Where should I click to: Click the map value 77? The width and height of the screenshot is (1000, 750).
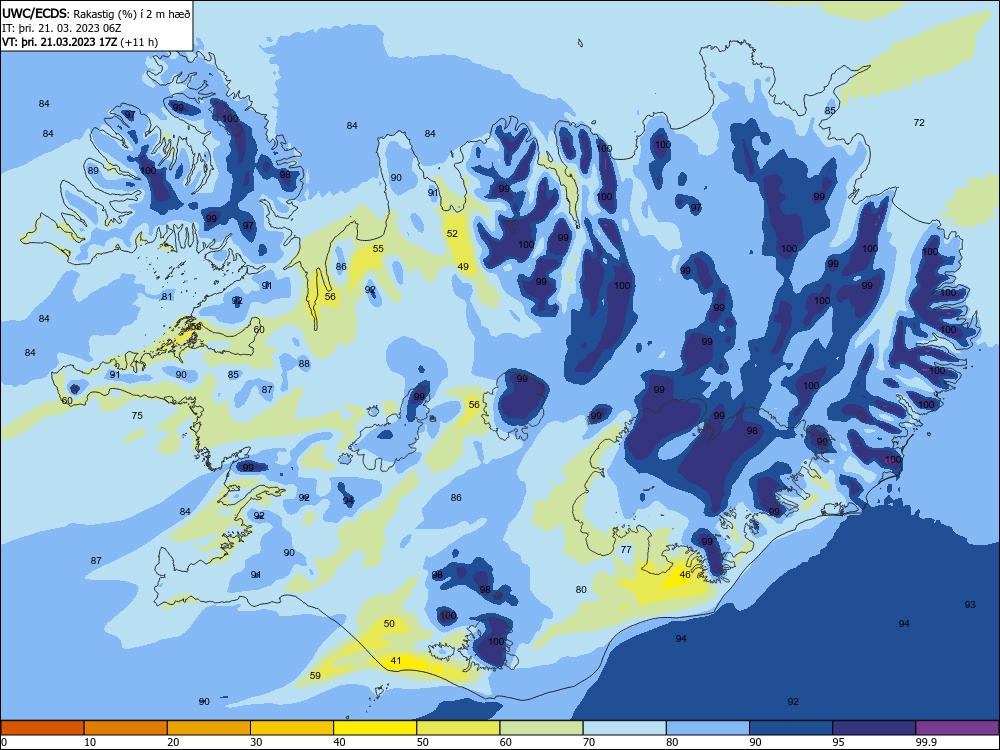click(626, 549)
